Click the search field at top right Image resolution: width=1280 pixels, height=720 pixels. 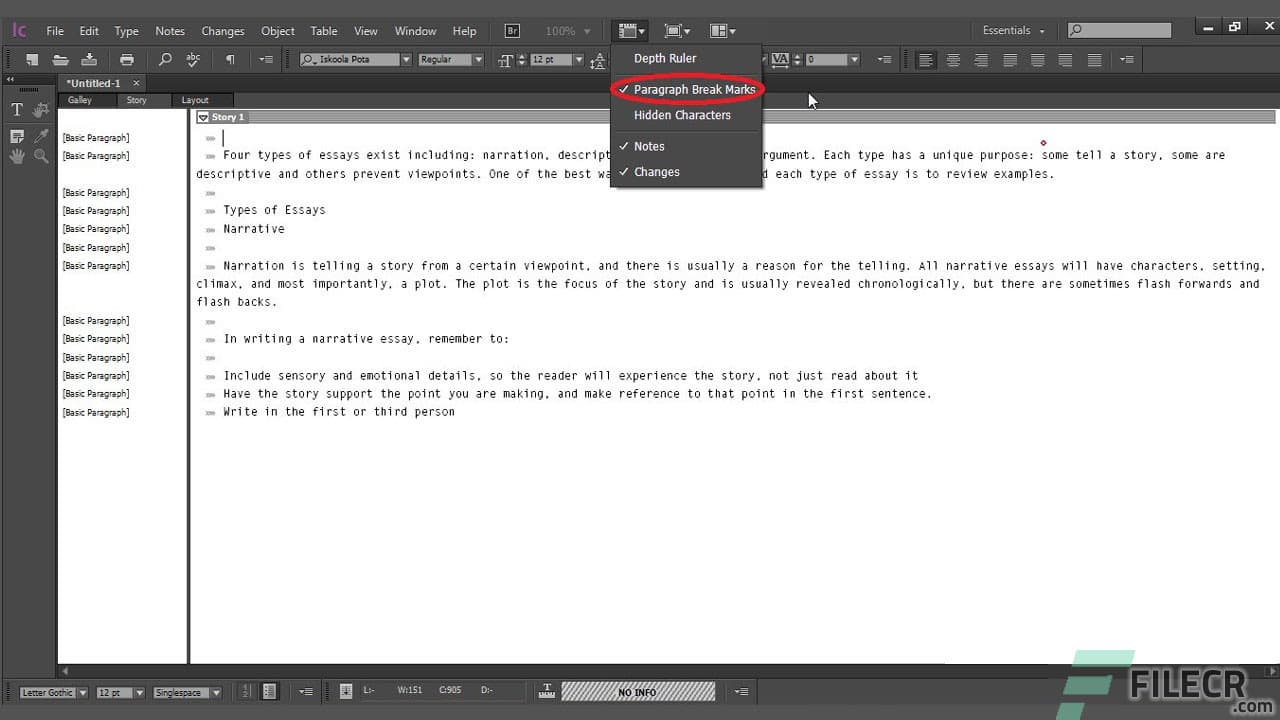pyautogui.click(x=1118, y=29)
